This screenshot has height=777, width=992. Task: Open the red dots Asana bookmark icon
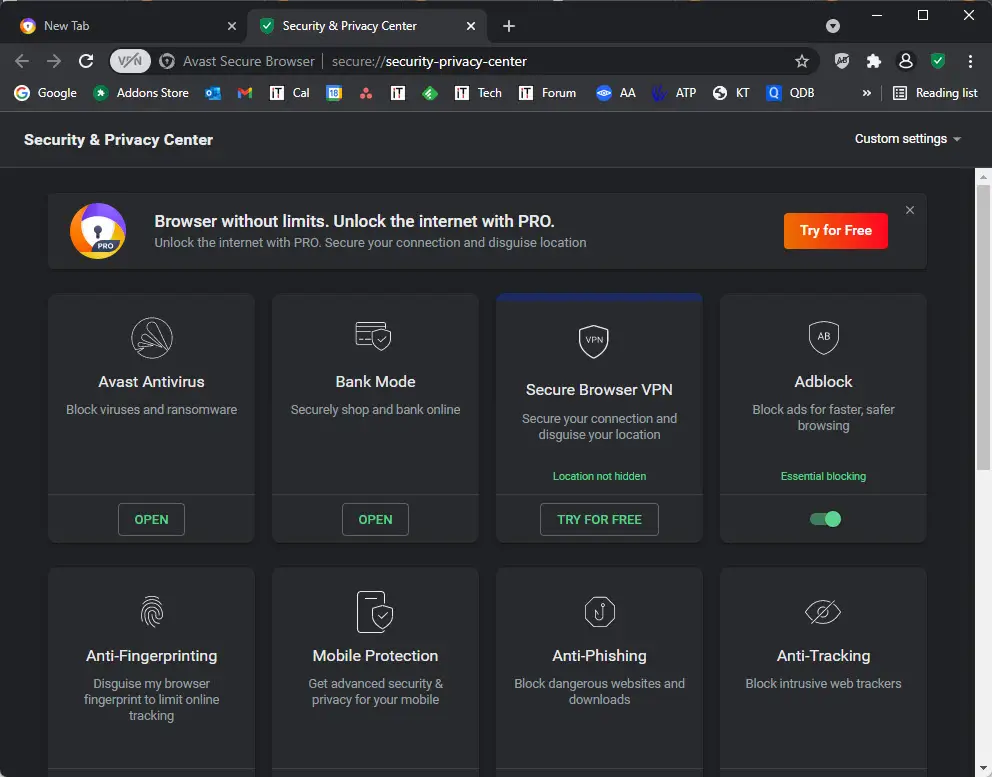(x=366, y=93)
